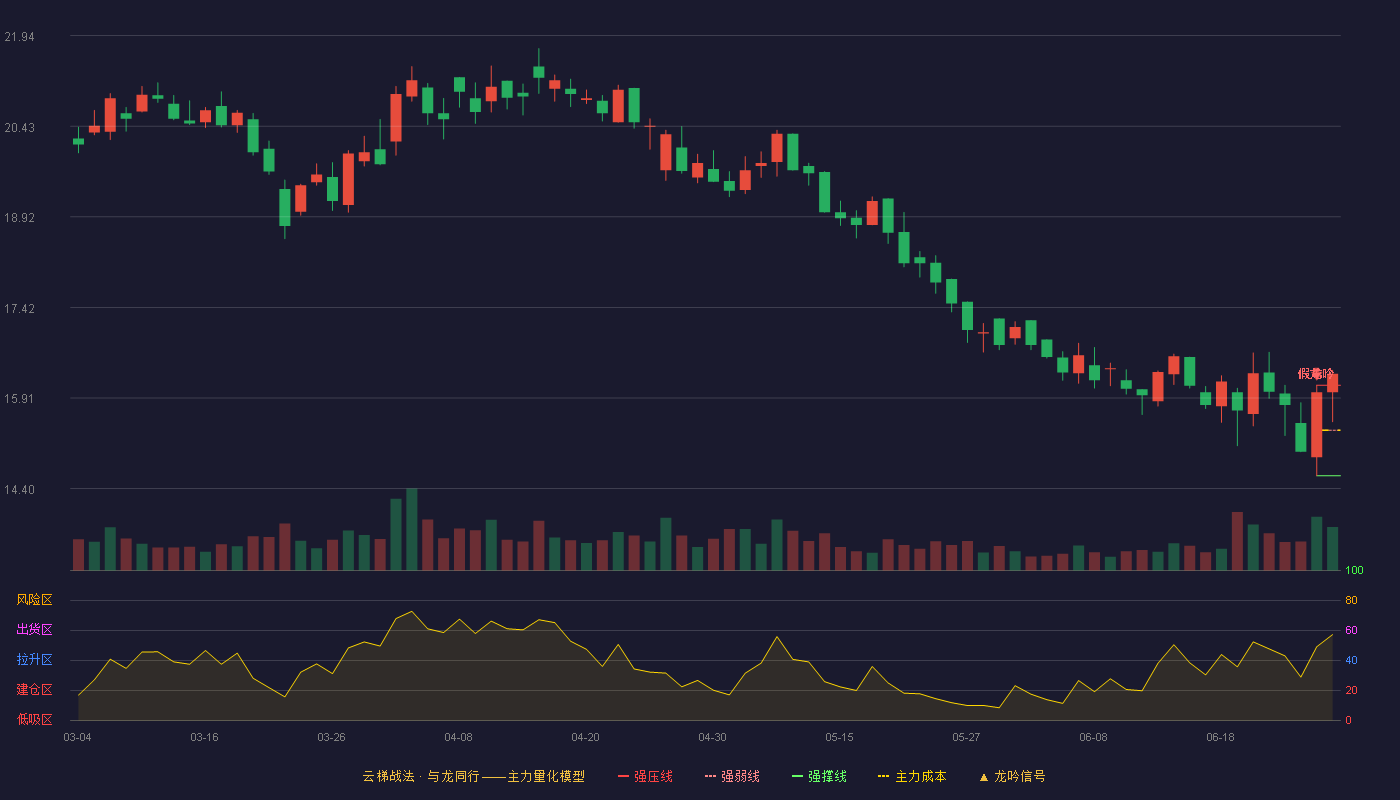Click the indicator scale value 100
Screen dimensions: 1400x800
(x=1354, y=571)
